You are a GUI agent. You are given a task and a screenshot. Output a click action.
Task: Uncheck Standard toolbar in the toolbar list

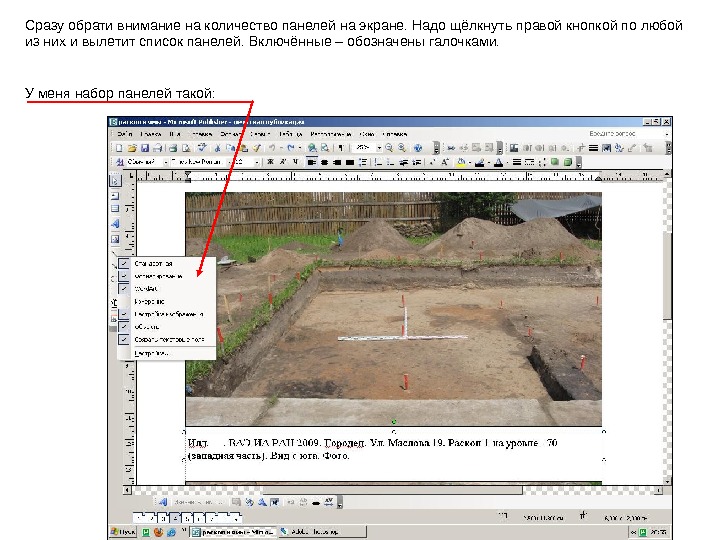pos(166,264)
